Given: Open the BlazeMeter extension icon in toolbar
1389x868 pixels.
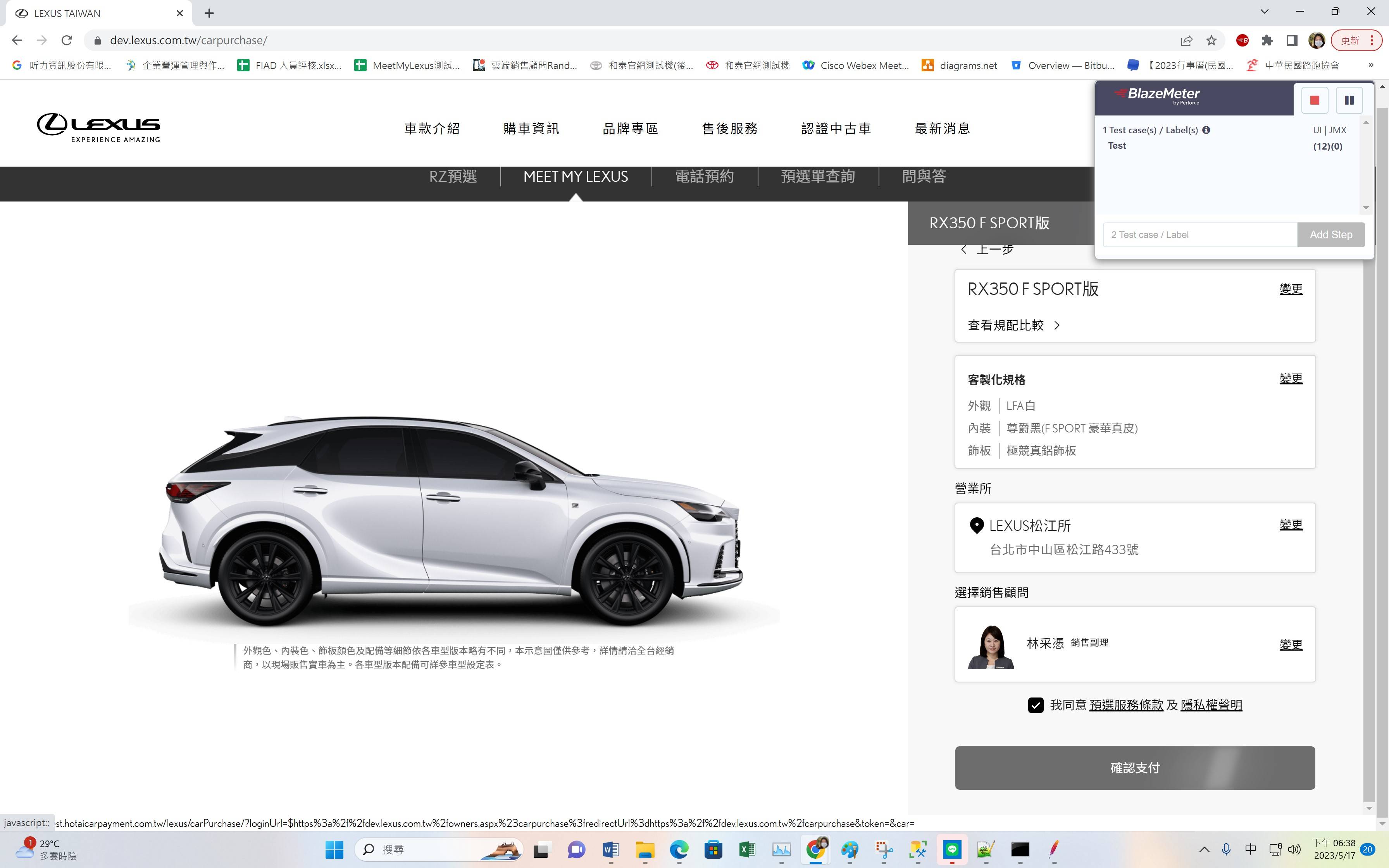Looking at the screenshot, I should (x=1242, y=40).
